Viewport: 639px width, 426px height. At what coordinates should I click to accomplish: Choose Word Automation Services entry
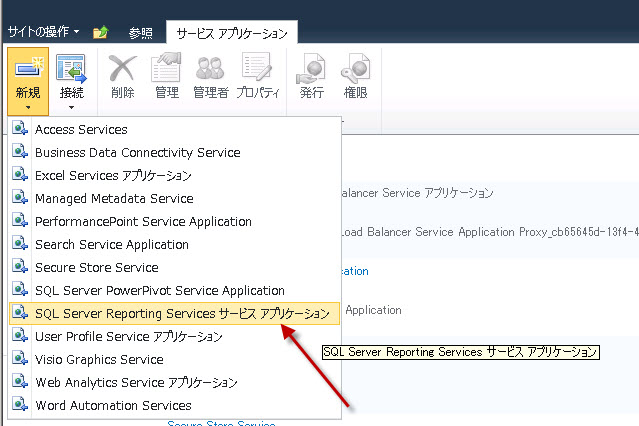pos(174,405)
